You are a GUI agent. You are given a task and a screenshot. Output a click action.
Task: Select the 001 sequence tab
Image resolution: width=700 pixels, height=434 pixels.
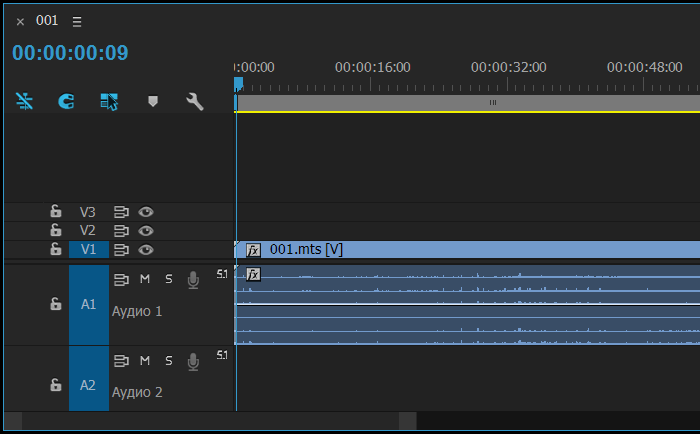coord(47,21)
